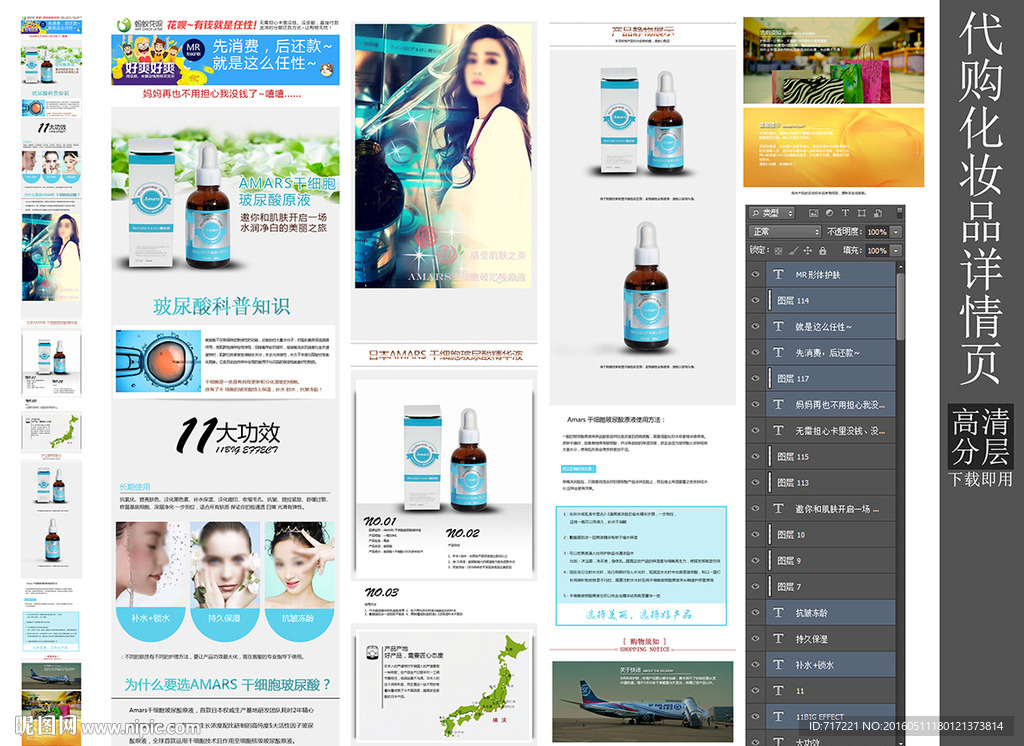The height and width of the screenshot is (746, 1024).
Task: Click the T icon of 补水+锁水 layer
Action: click(x=778, y=664)
